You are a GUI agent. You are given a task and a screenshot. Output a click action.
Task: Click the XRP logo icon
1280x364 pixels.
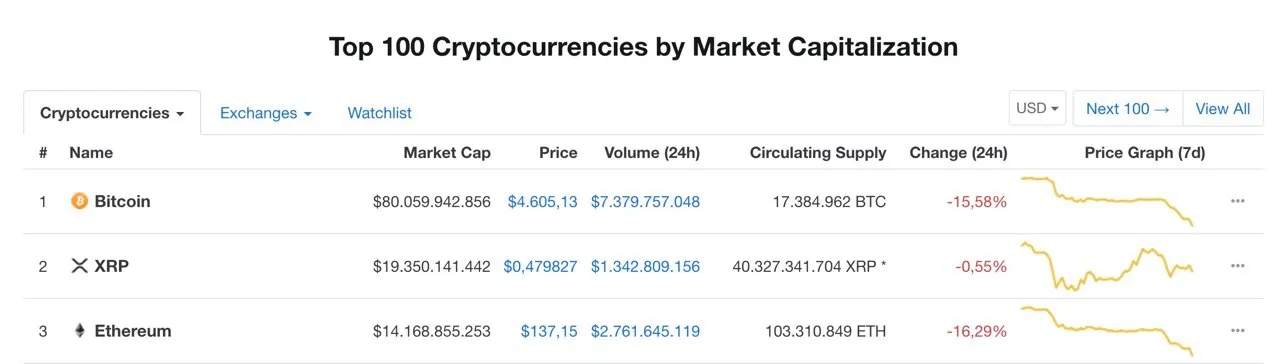coord(80,266)
